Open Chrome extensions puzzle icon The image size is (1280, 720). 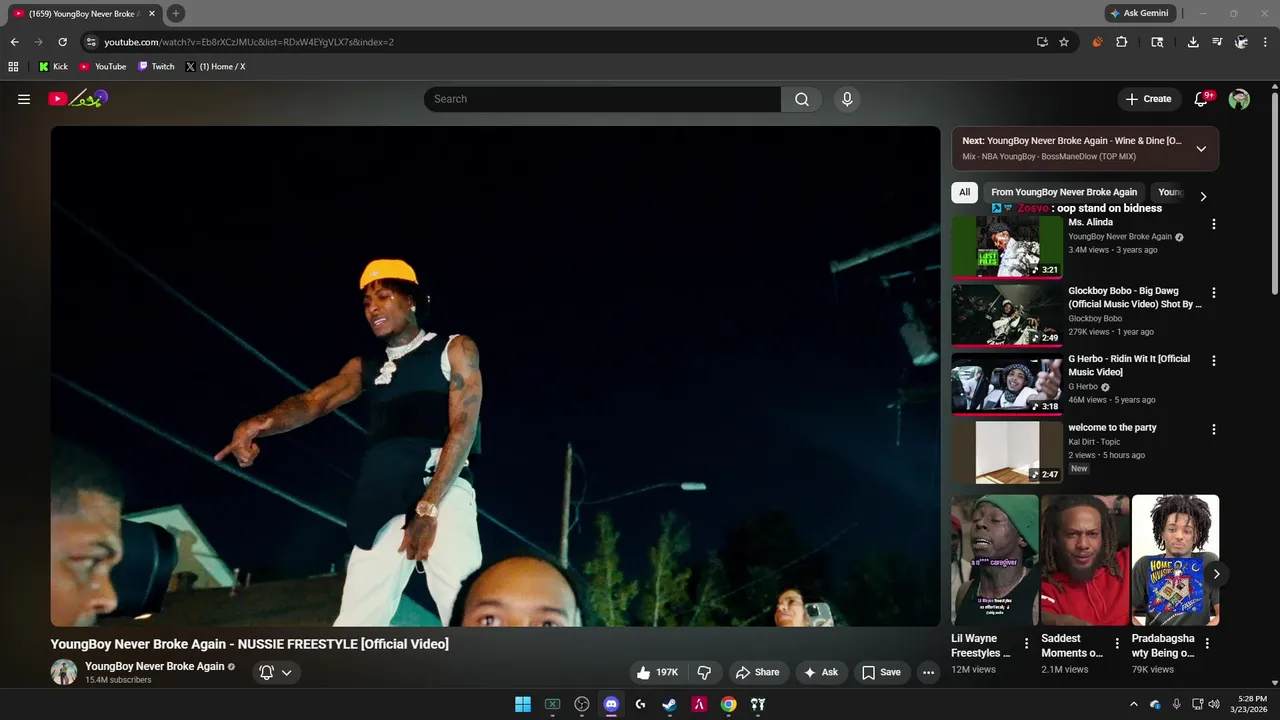coord(1121,42)
